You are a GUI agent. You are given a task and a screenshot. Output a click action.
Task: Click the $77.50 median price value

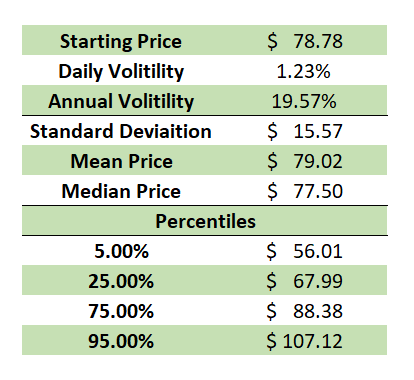[x=305, y=191]
